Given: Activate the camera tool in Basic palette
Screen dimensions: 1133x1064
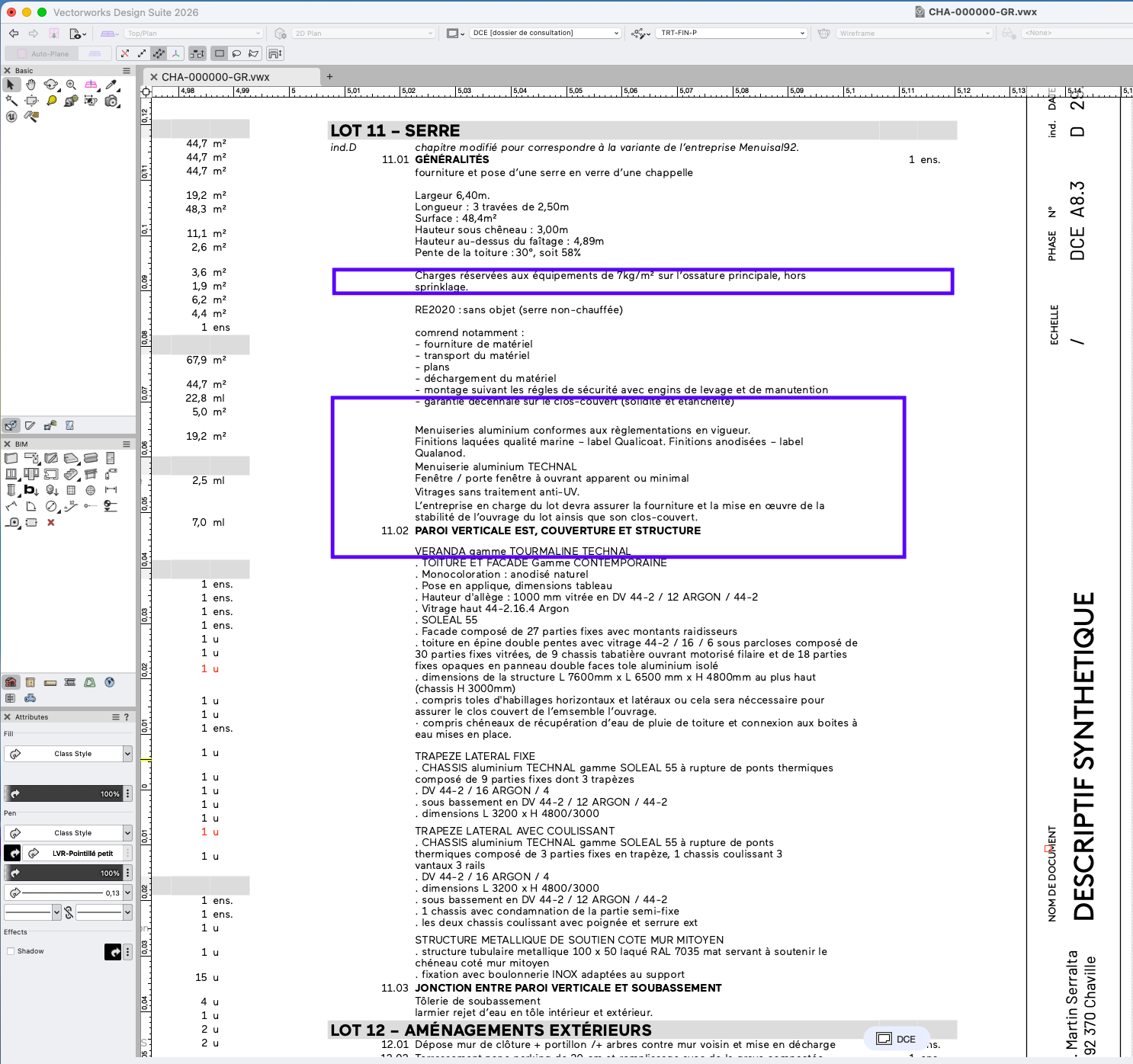Looking at the screenshot, I should [x=111, y=101].
